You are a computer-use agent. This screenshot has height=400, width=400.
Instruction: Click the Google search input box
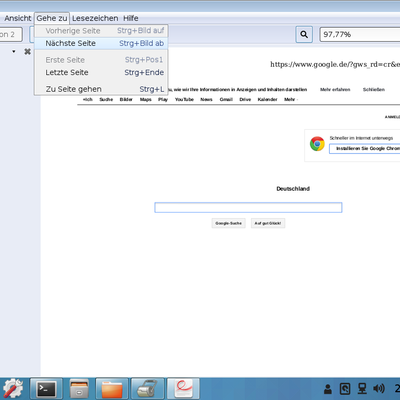coord(248,207)
